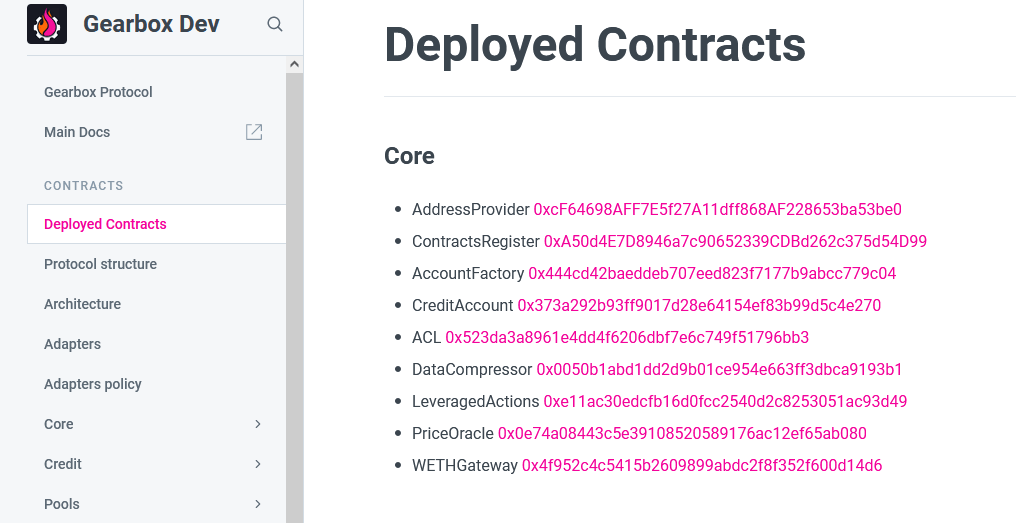Click the sidebar vertical scrollbar track
1016x523 pixels.
[x=294, y=298]
